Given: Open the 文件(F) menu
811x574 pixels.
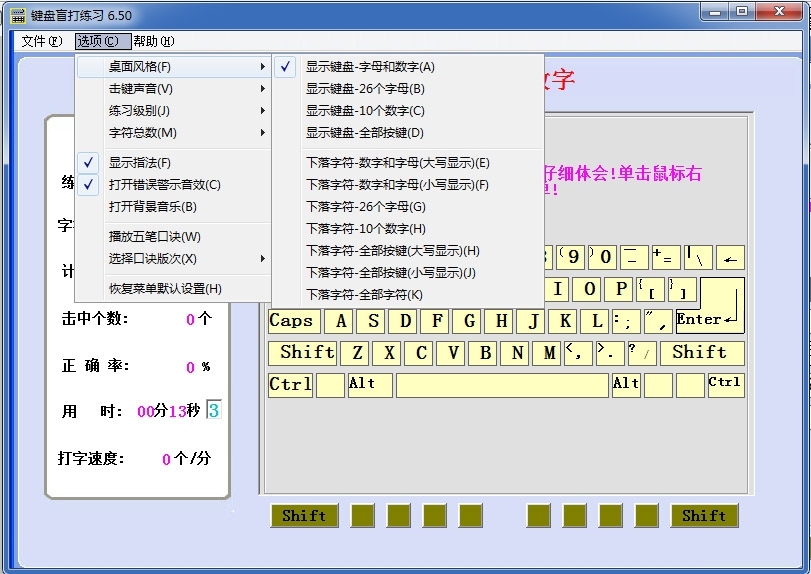Looking at the screenshot, I should [41, 41].
